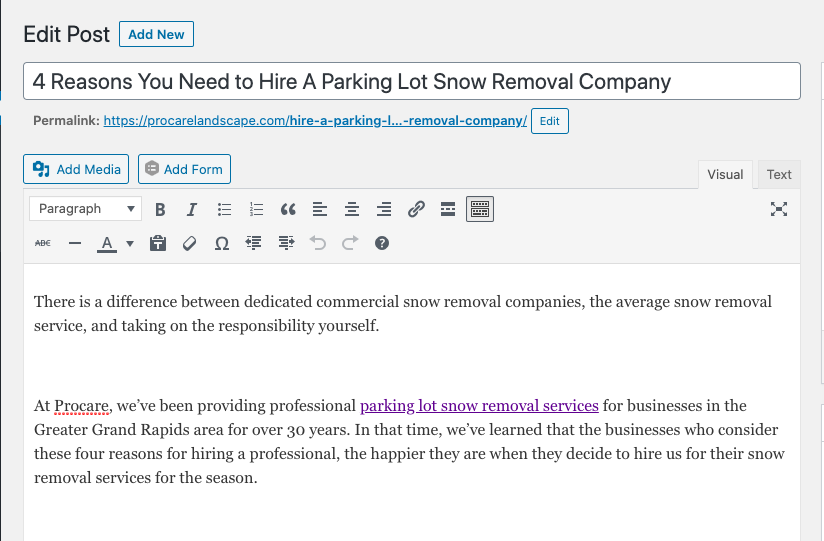Toggle the toolbar kitchen sink button
This screenshot has height=541, width=824.
(480, 209)
